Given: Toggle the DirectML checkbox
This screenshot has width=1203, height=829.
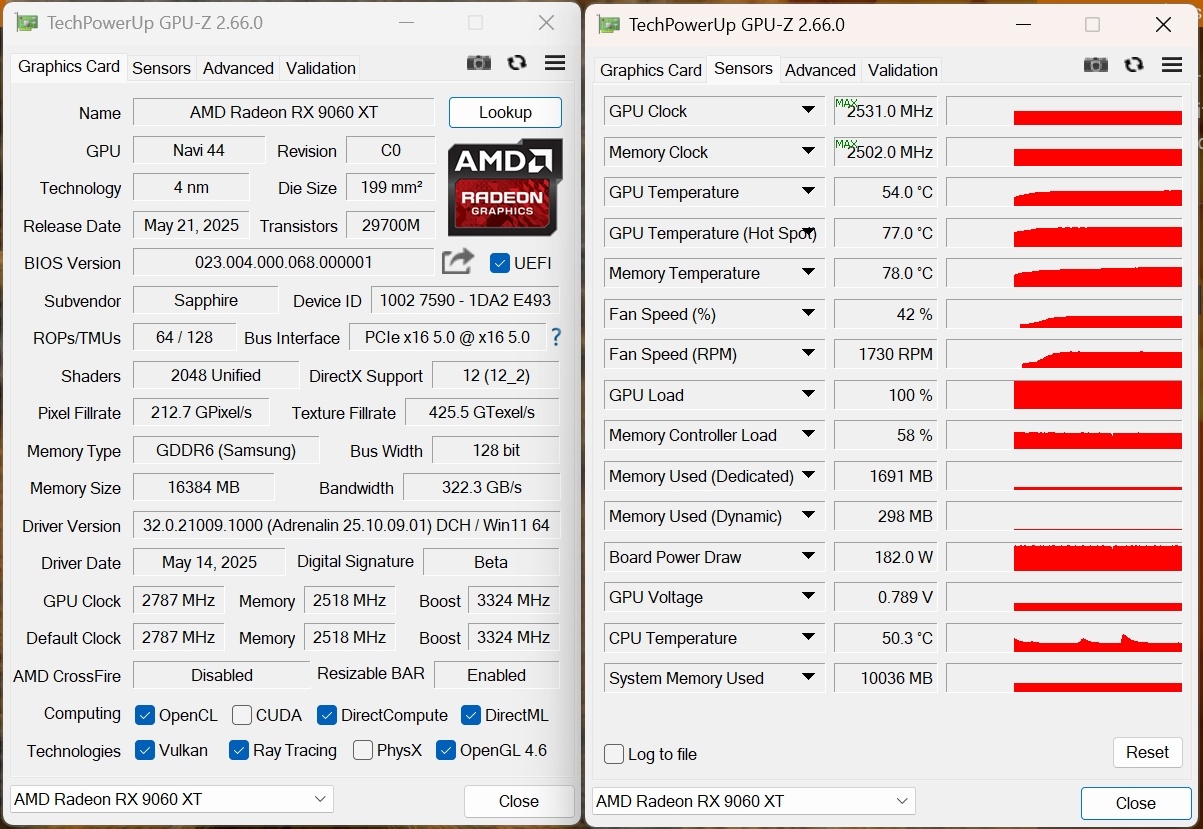Looking at the screenshot, I should point(471,715).
